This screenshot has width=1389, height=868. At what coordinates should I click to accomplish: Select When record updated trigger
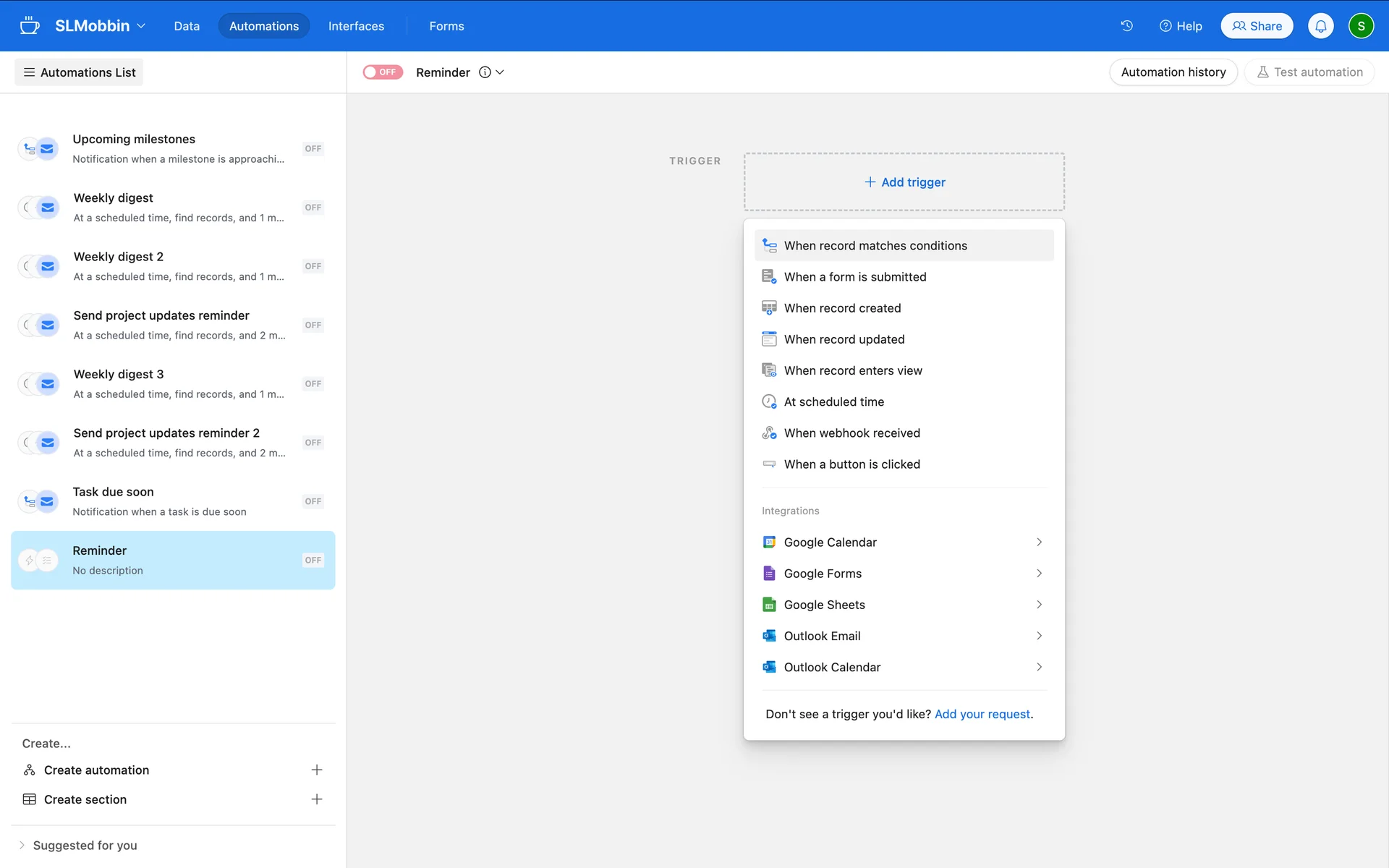pyautogui.click(x=844, y=339)
